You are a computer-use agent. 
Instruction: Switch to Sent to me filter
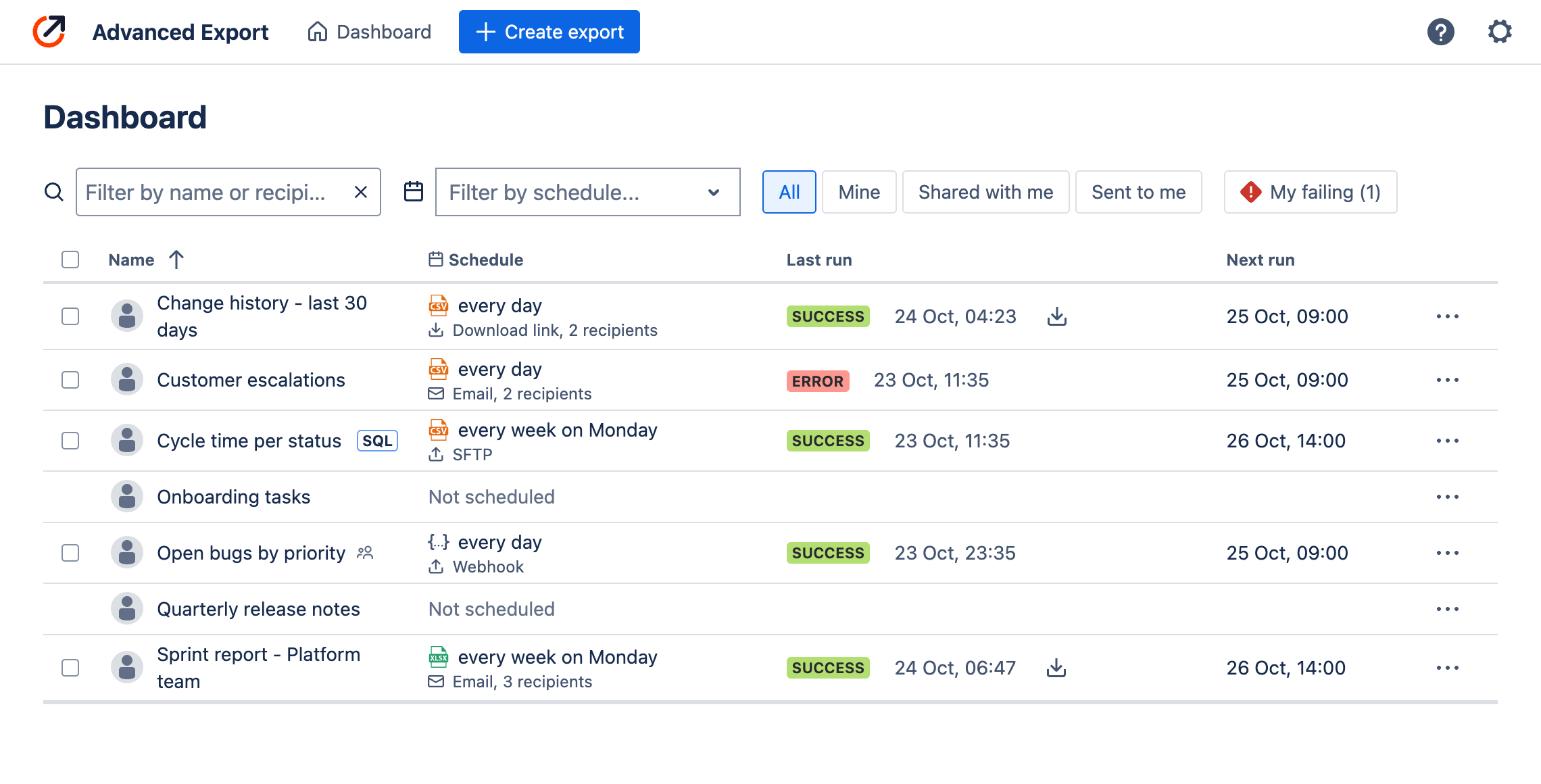tap(1139, 192)
